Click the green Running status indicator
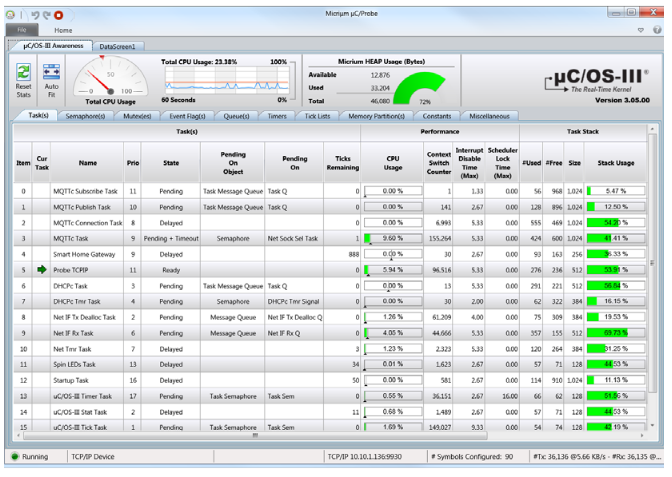The width and height of the screenshot is (672, 477). [15, 456]
